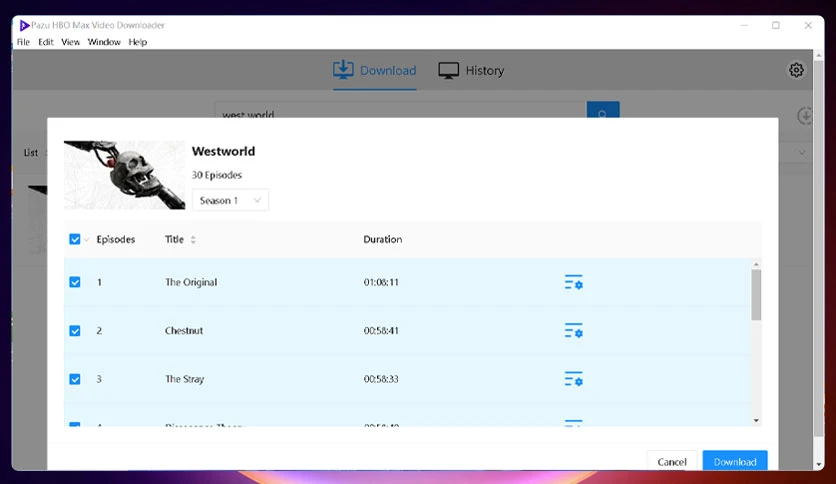Click the title The Stray
This screenshot has width=836, height=484.
click(184, 379)
